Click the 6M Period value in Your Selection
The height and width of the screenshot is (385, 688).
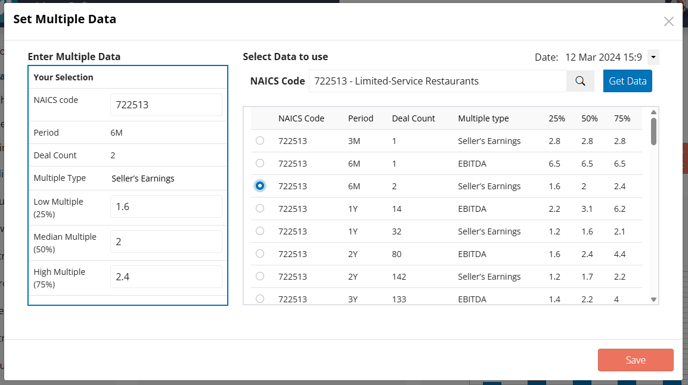(116, 133)
